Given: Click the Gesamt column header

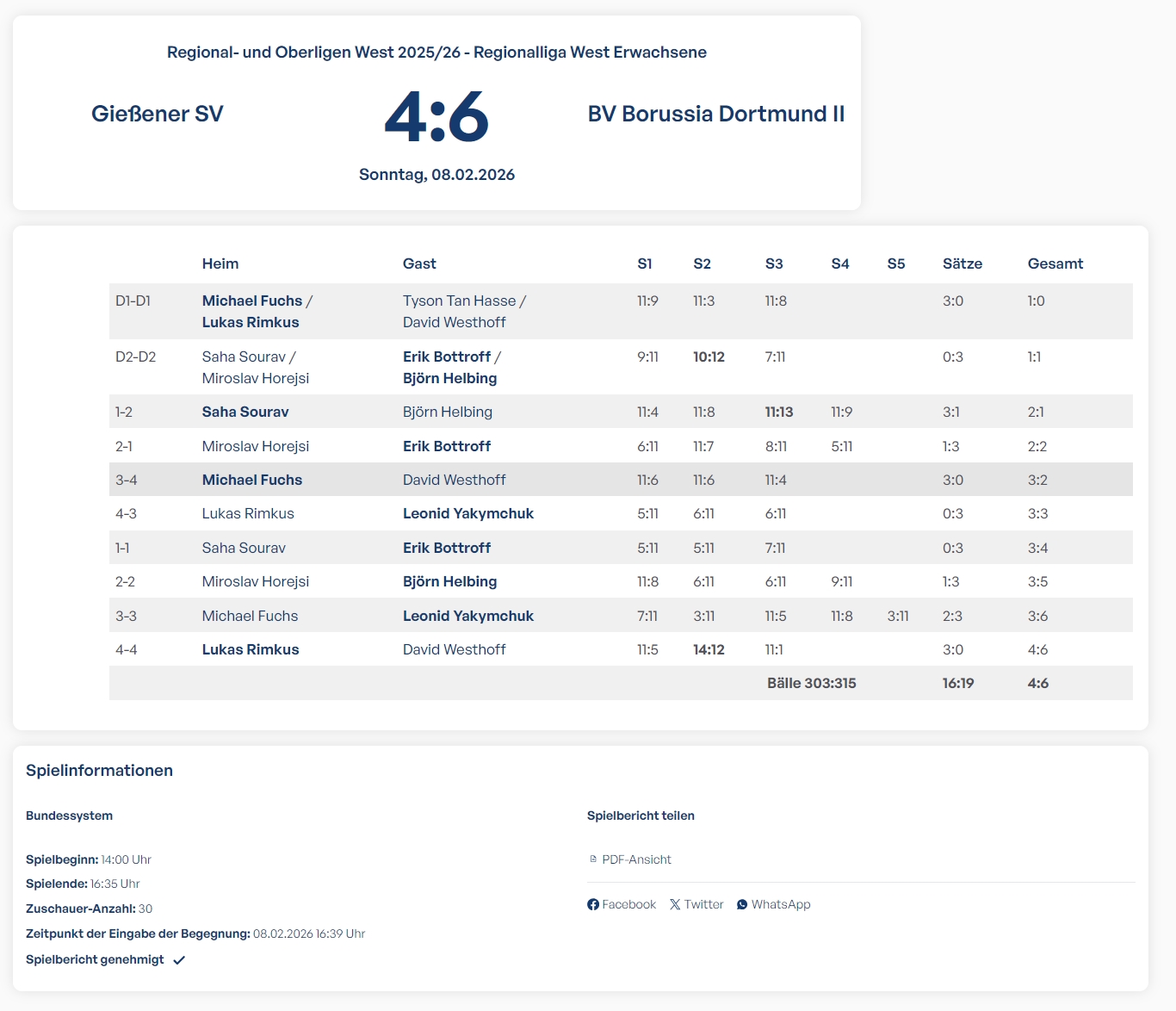Looking at the screenshot, I should coord(1055,264).
